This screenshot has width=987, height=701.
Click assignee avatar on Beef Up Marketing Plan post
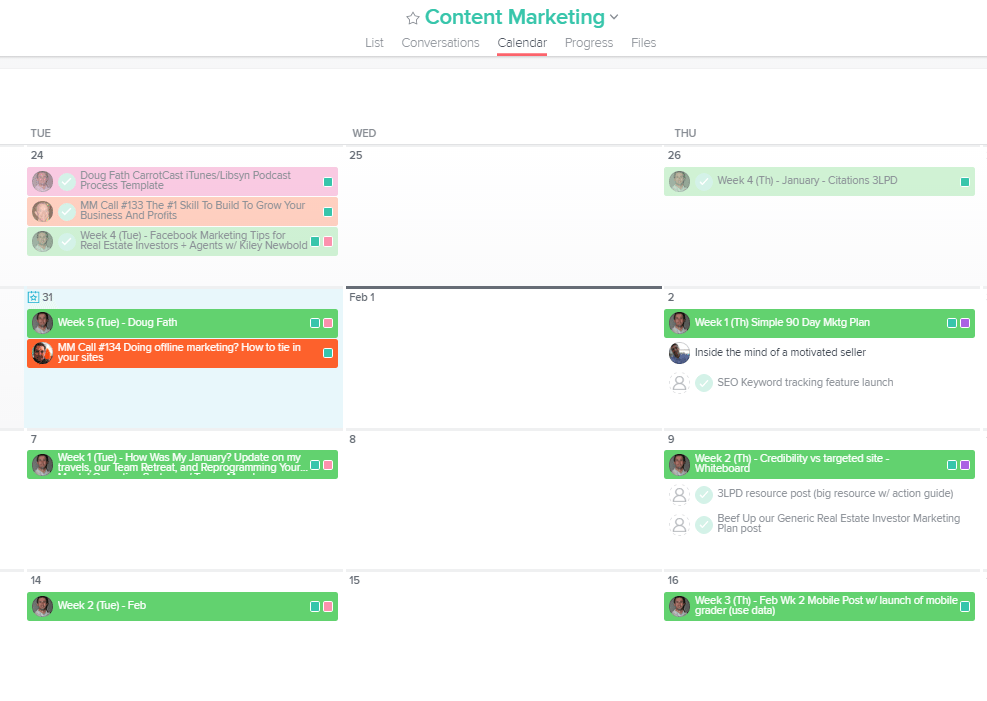[679, 524]
